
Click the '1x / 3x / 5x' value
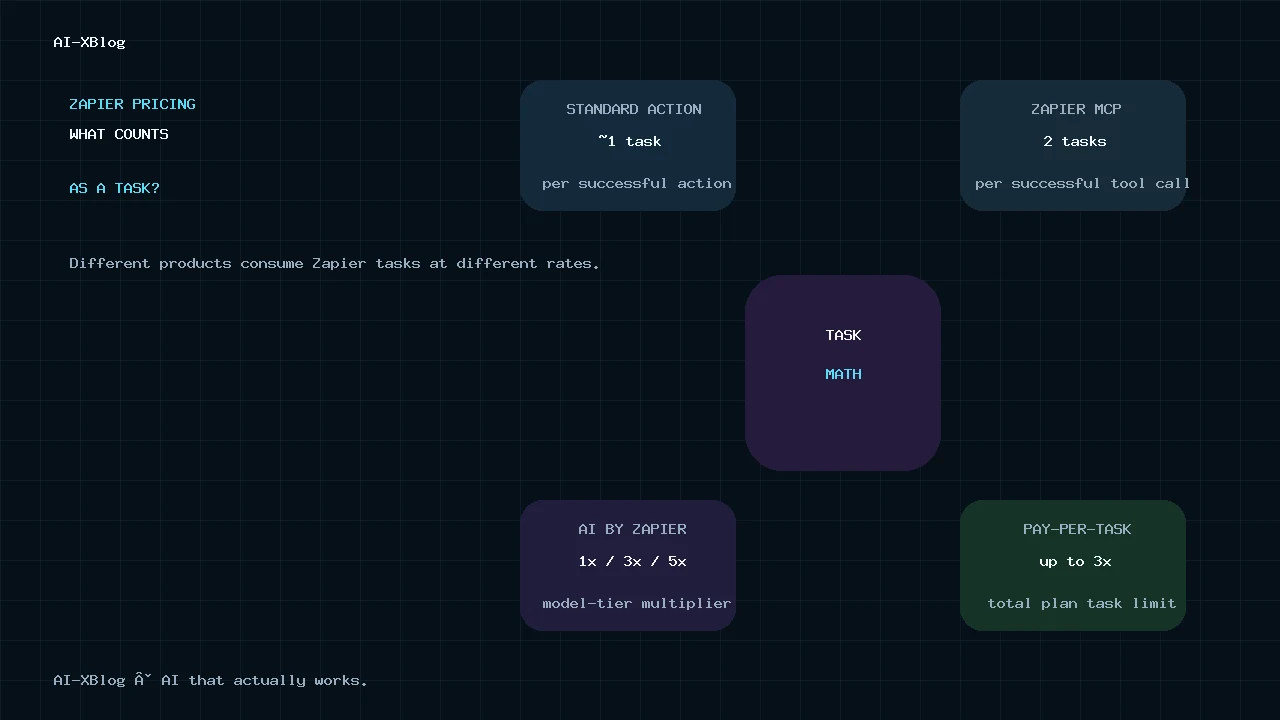[632, 561]
